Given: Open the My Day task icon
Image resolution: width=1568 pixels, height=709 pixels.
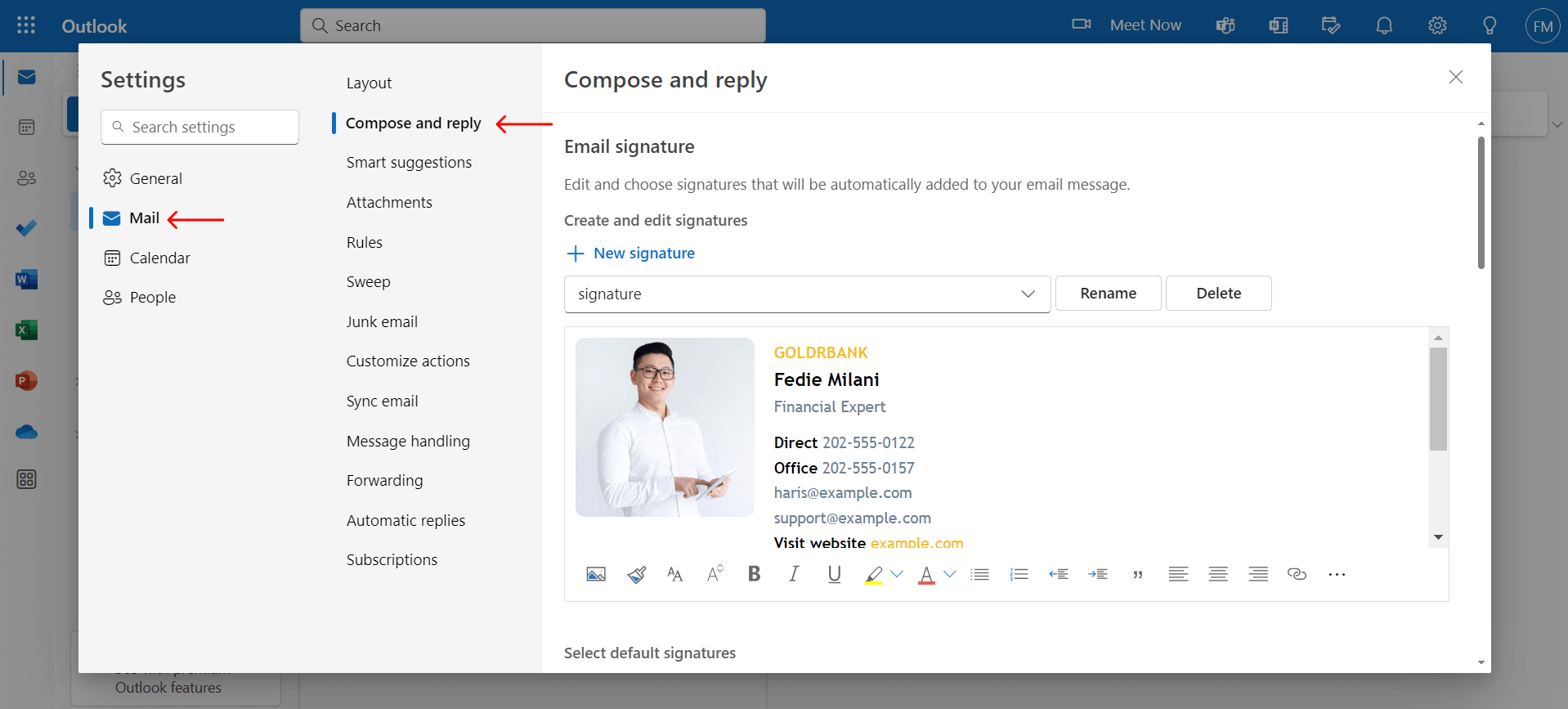Looking at the screenshot, I should [1331, 25].
